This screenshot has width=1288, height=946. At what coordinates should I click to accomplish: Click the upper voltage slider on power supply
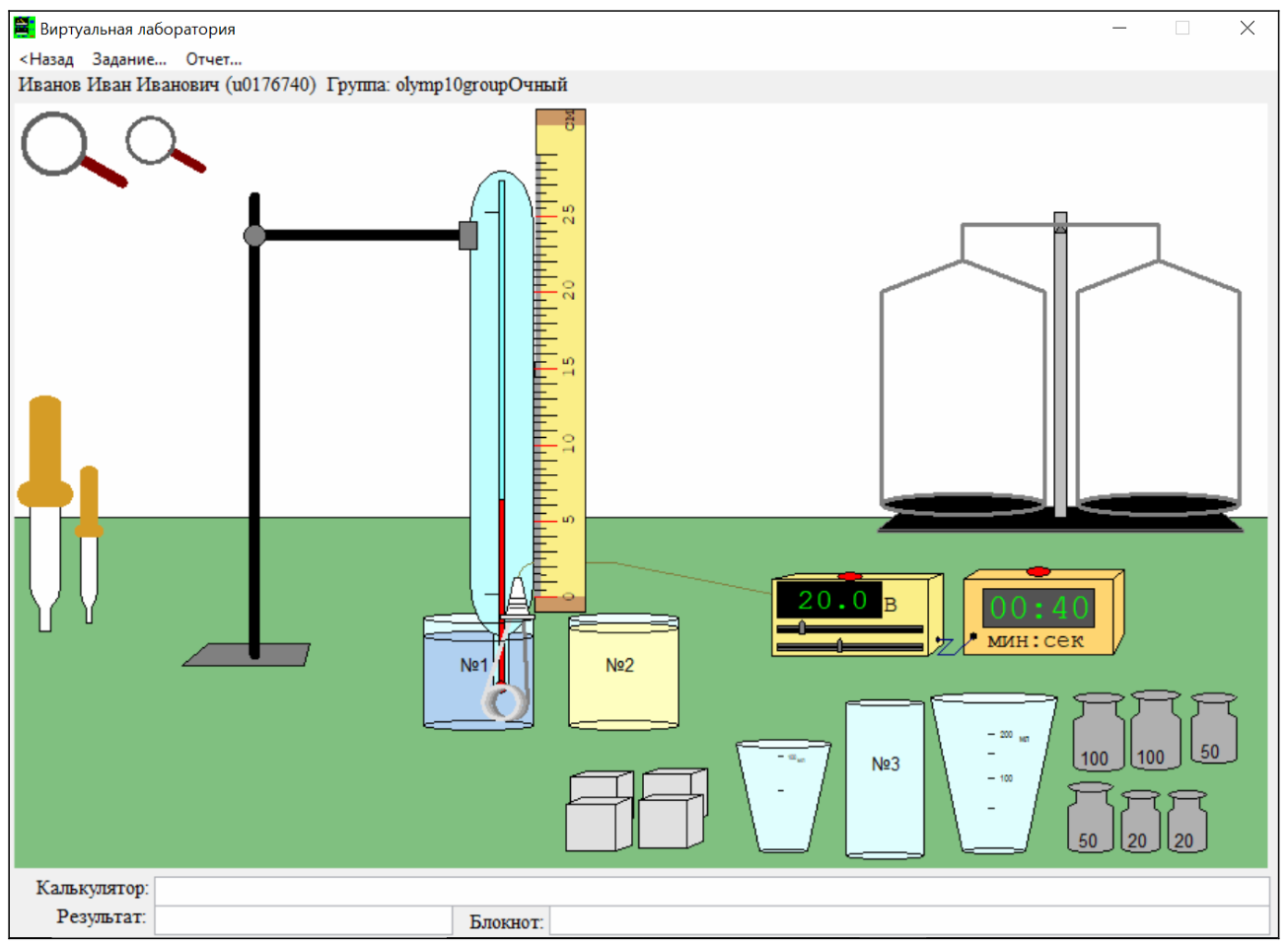point(802,628)
